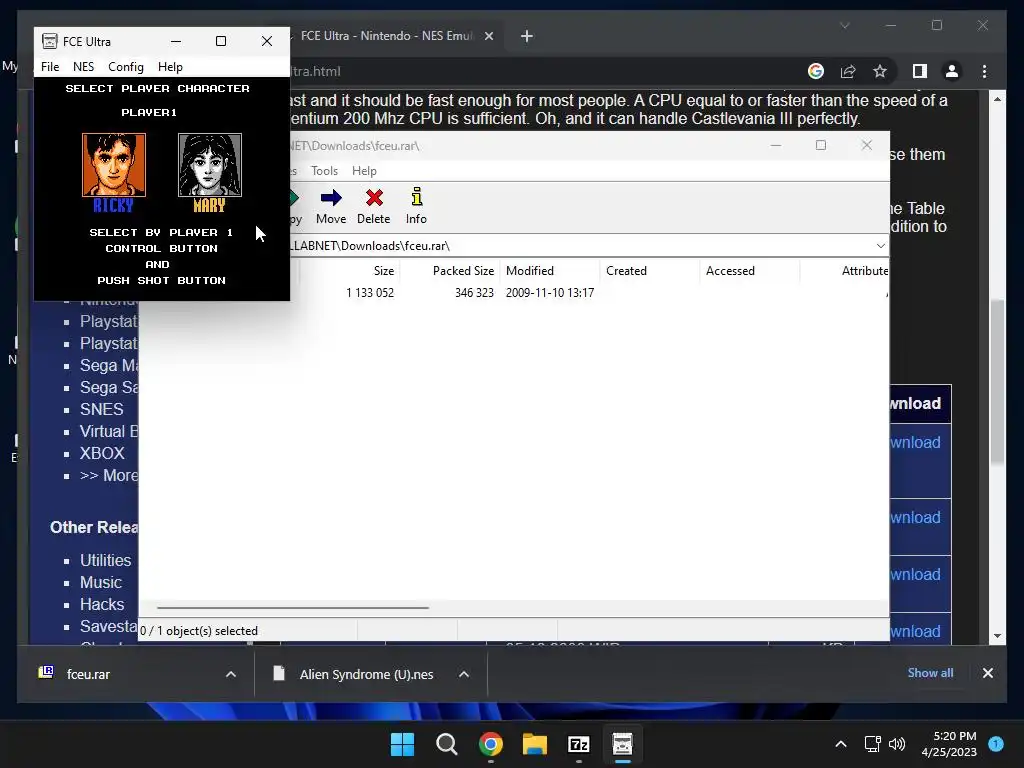The width and height of the screenshot is (1024, 768).
Task: Open the Help menu in FCE Ultra
Action: point(170,67)
